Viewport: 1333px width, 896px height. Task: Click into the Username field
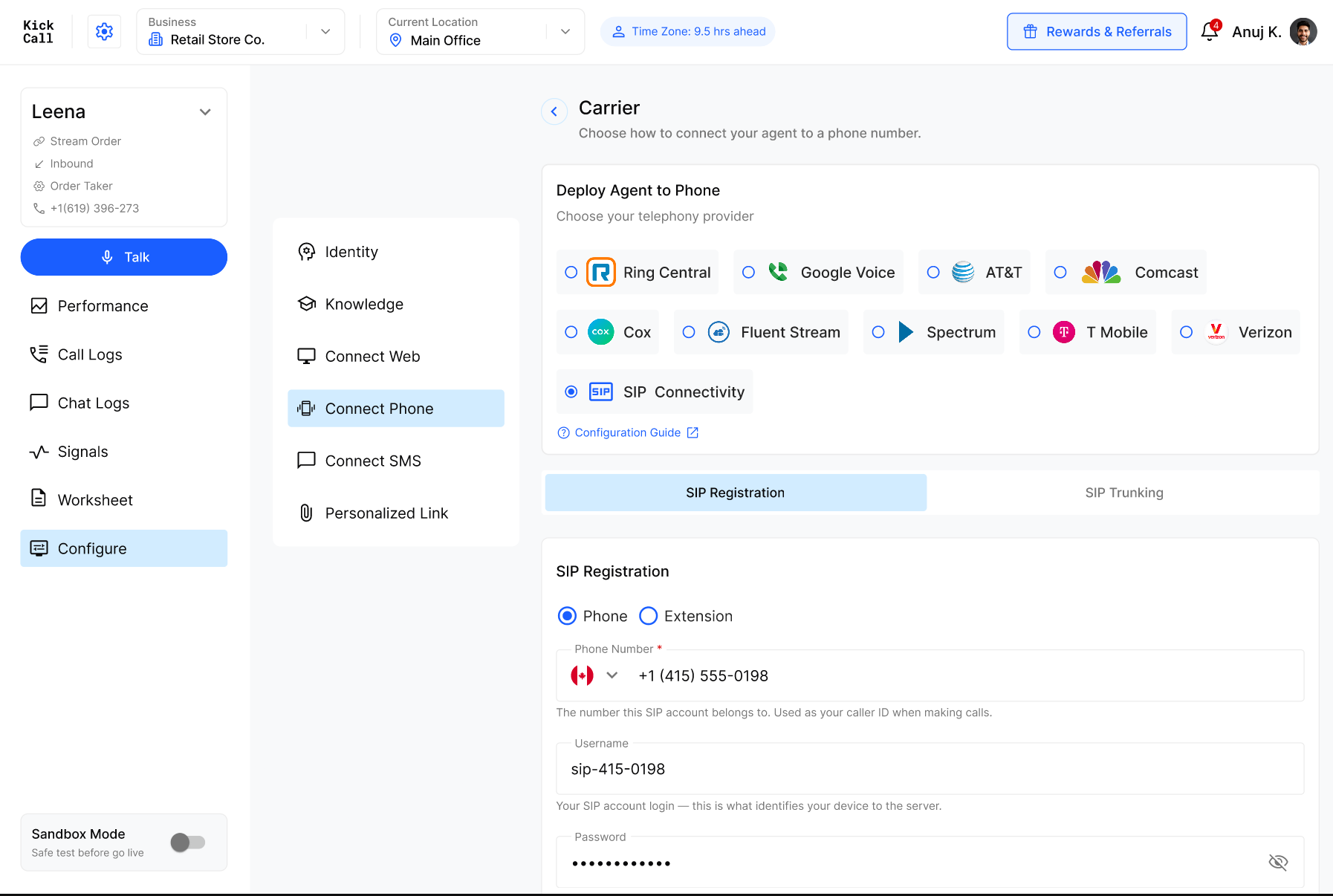click(x=930, y=769)
